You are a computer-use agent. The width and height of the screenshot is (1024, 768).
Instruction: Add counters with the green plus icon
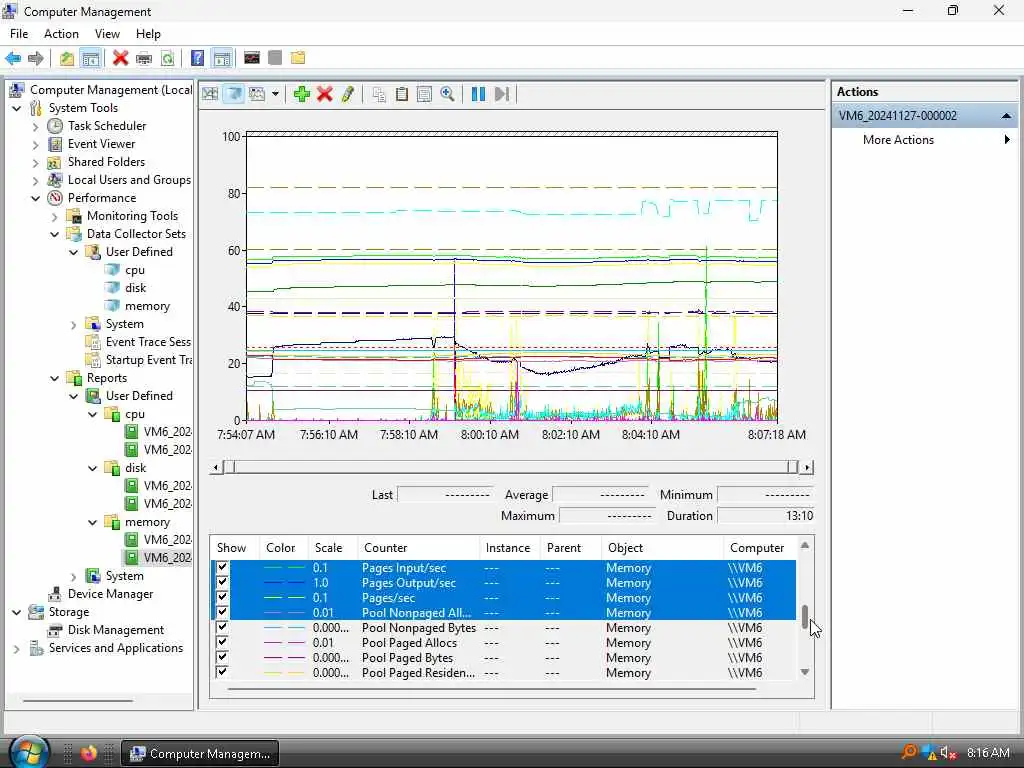tap(301, 94)
